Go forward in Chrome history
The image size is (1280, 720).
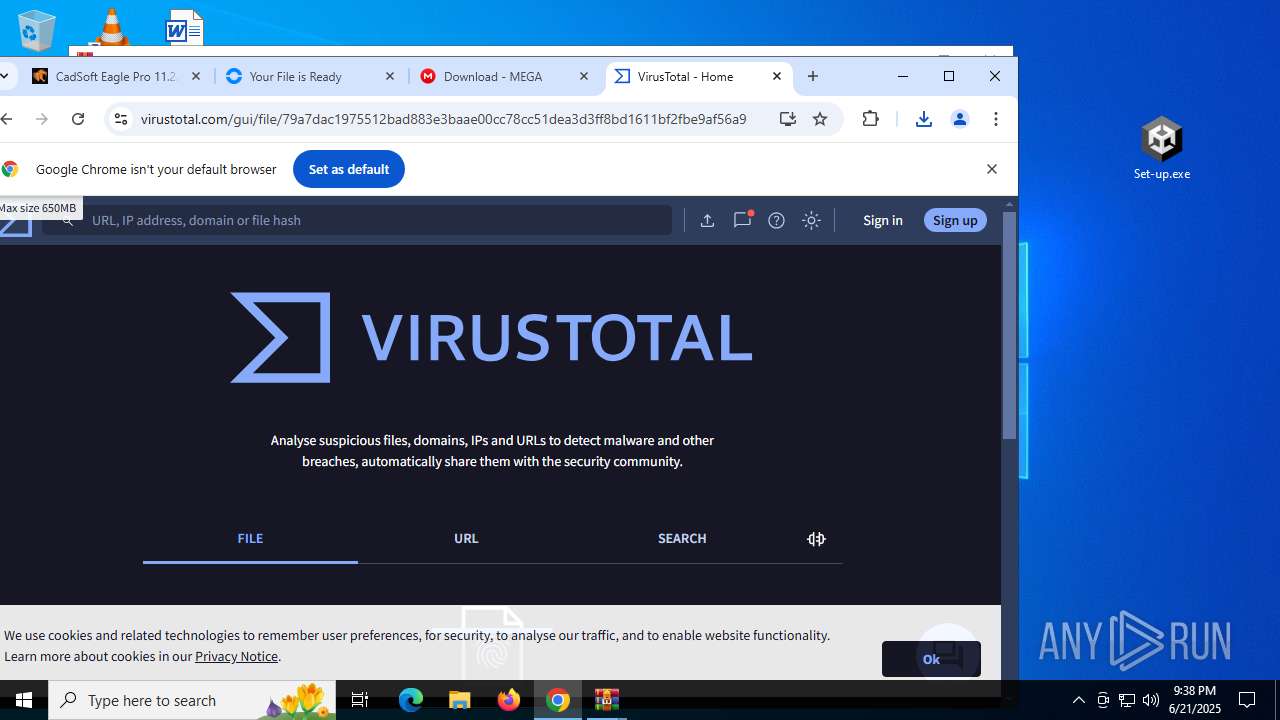(42, 119)
